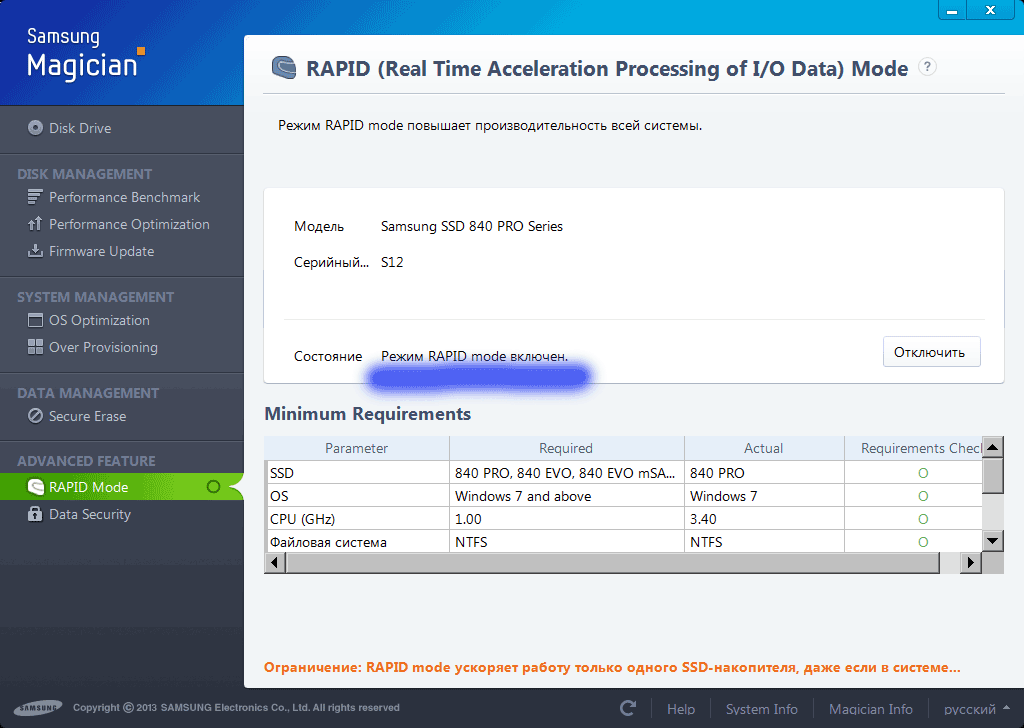Viewport: 1024px width, 728px height.
Task: Click the Required column header
Action: tap(566, 448)
